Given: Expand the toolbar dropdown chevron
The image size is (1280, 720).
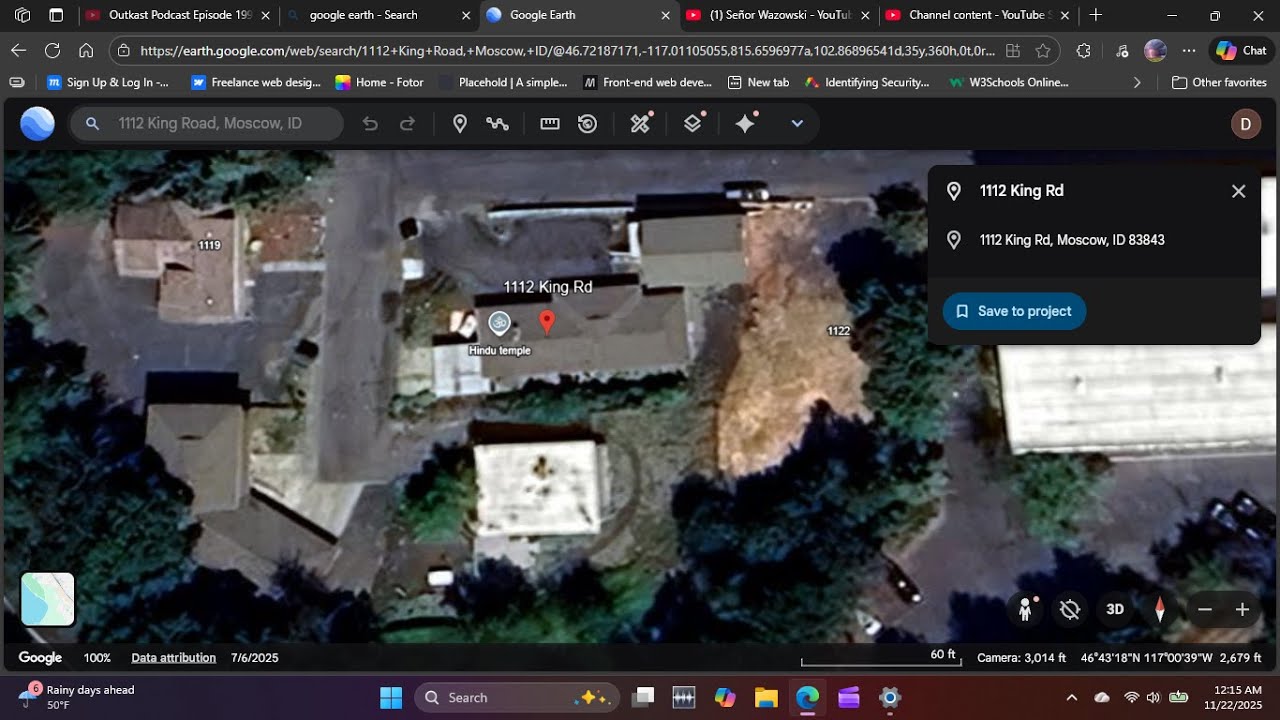Looking at the screenshot, I should (797, 123).
